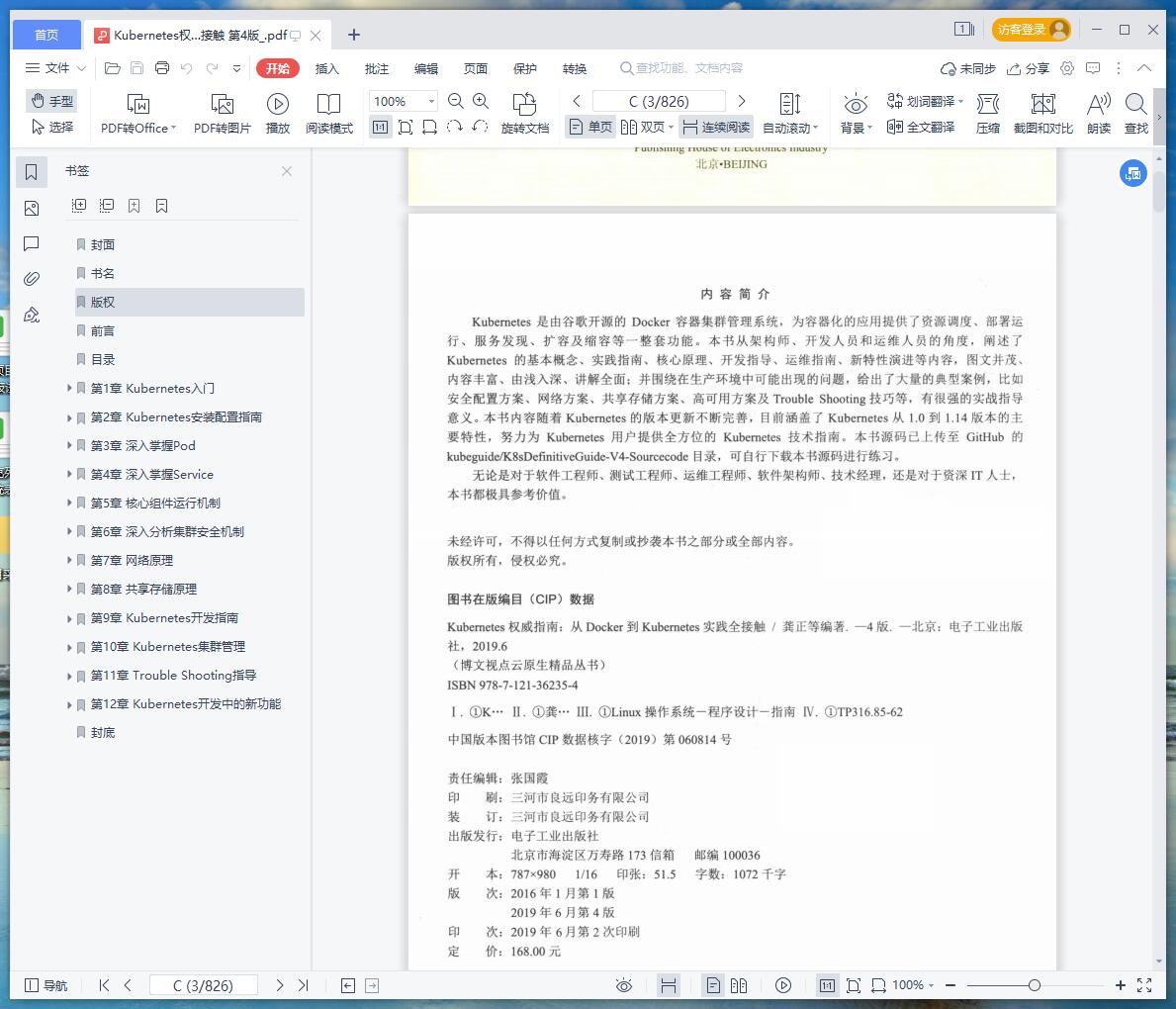Toggle 连续阅读 continuous reading
1176x1009 pixels.
[x=716, y=128]
